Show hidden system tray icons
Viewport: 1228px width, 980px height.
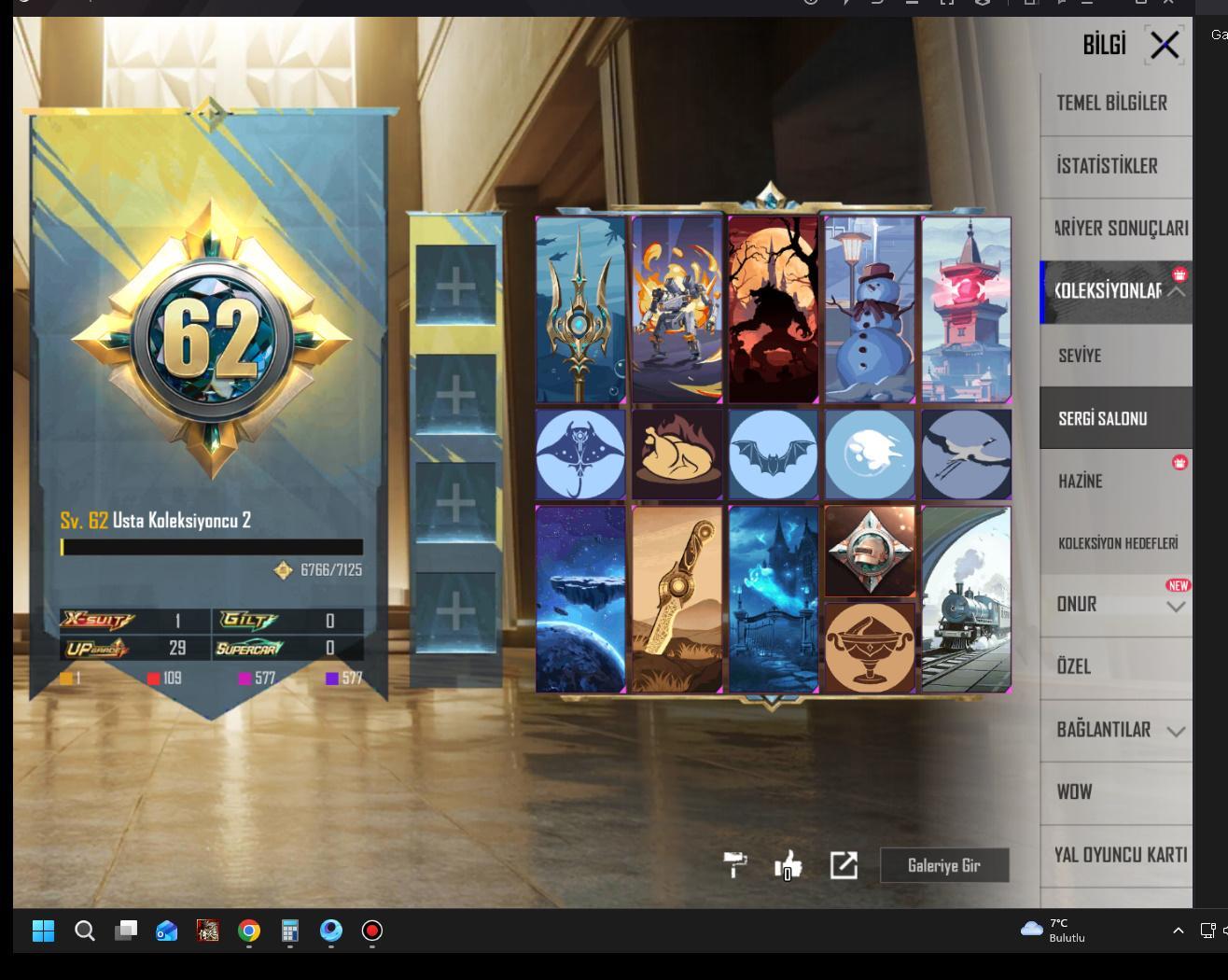click(x=1179, y=931)
